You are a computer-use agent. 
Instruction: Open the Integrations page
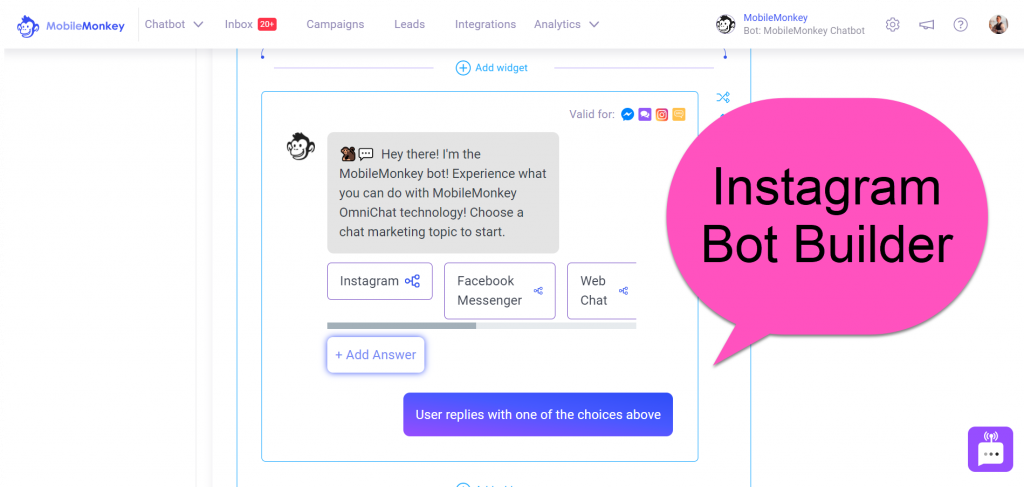click(485, 24)
